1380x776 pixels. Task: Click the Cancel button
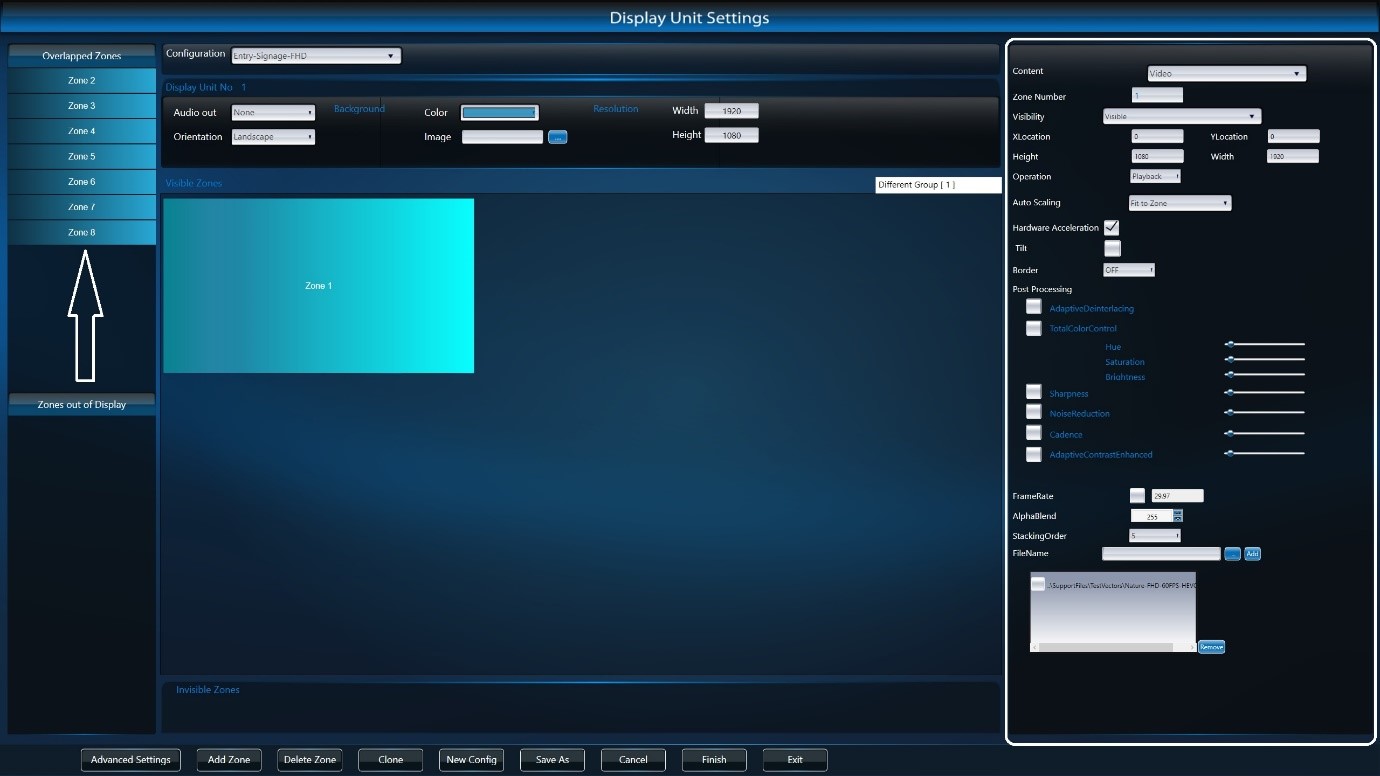[633, 760]
